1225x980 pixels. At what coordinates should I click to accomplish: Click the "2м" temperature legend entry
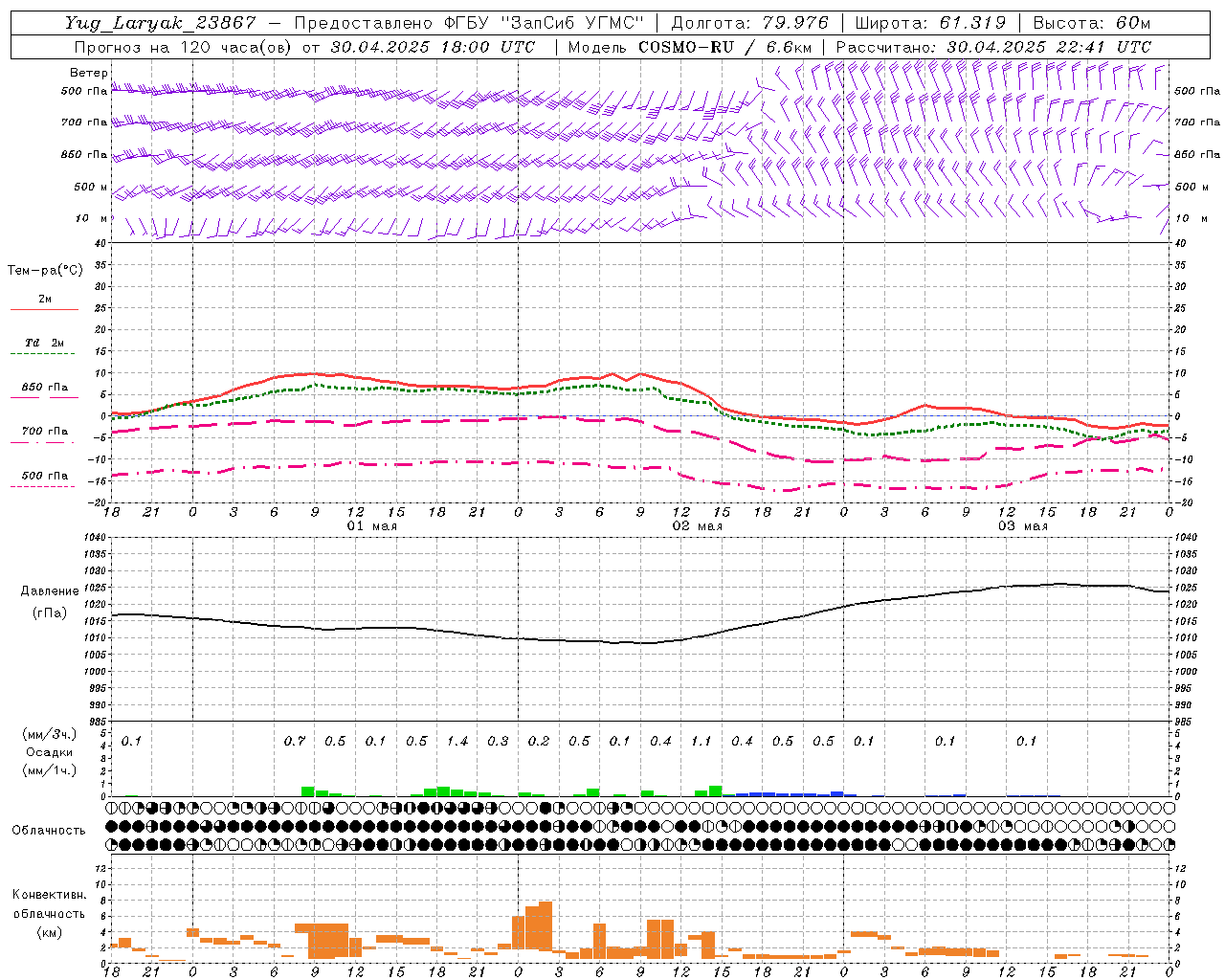(45, 300)
